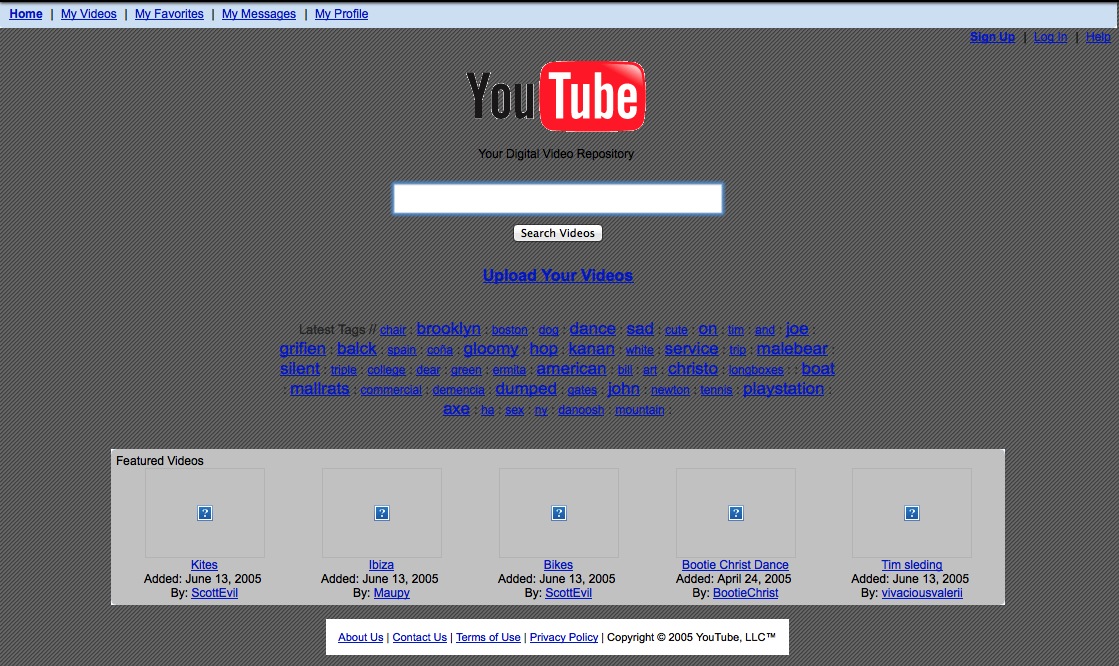
Task: Open the Ibiza video title link
Action: tap(381, 565)
